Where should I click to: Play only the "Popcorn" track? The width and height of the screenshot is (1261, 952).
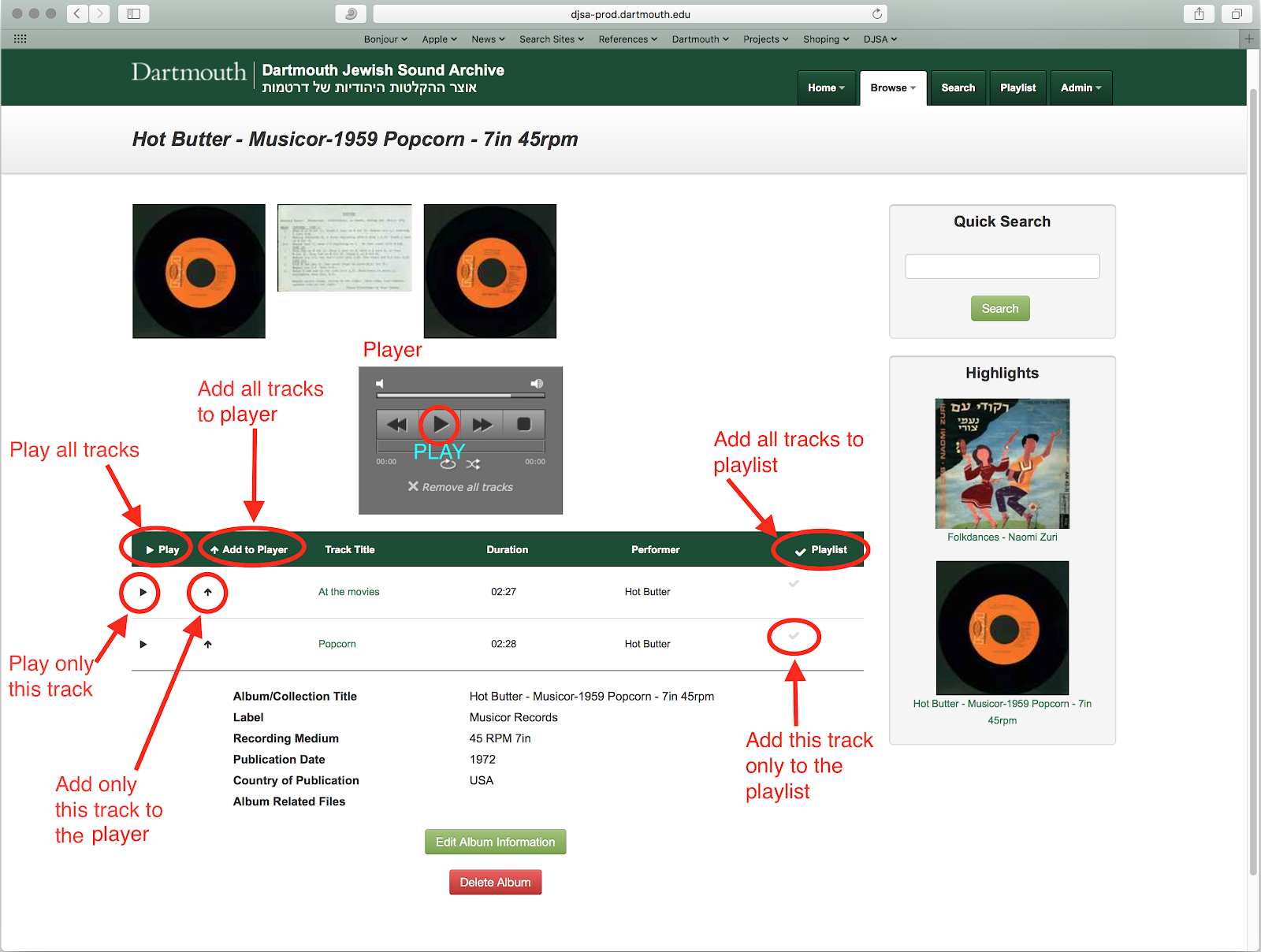pos(143,644)
